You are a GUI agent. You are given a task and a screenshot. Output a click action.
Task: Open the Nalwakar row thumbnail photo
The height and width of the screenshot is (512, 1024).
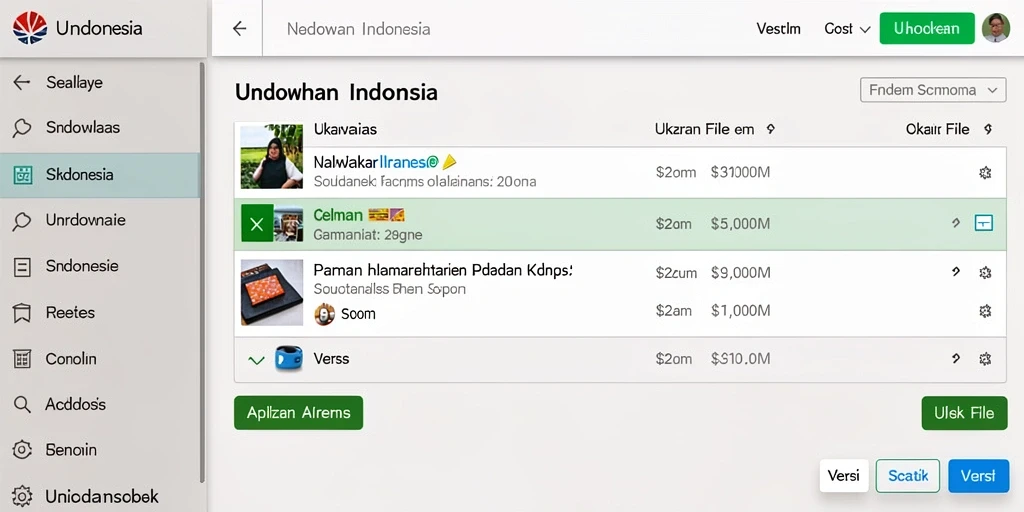click(272, 157)
